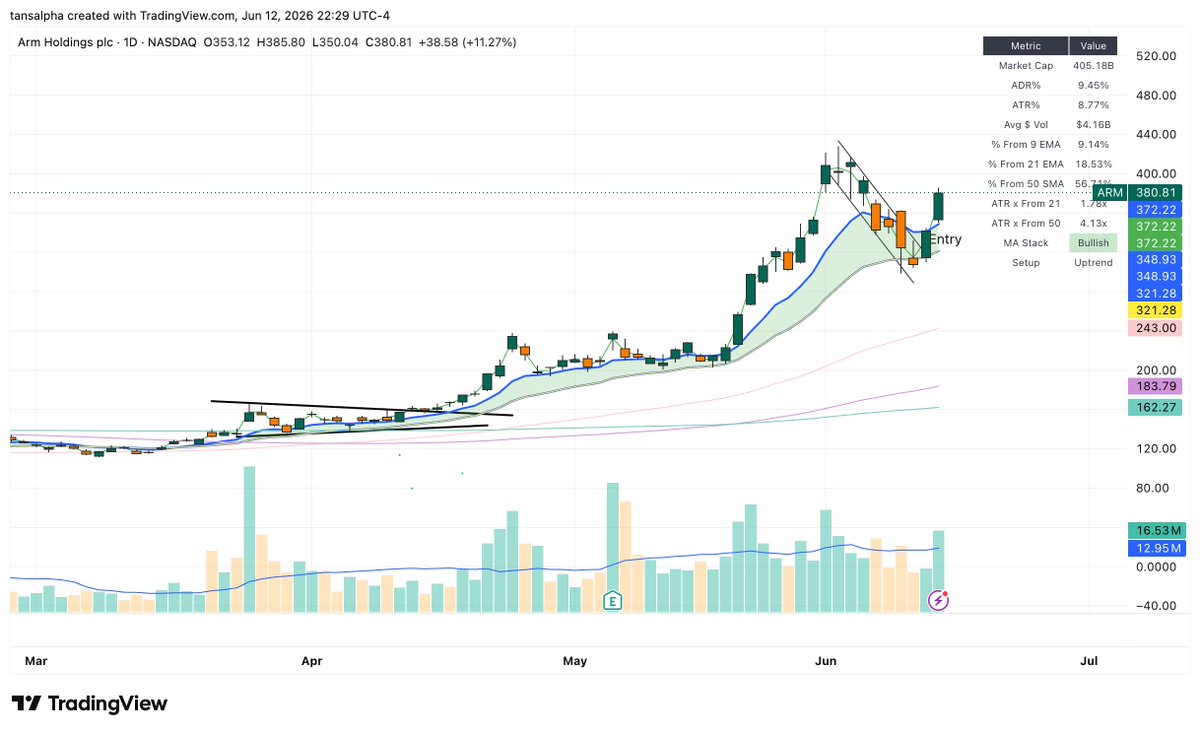Click the ATR% value 8.77%
The image size is (1200, 733).
coord(1093,105)
